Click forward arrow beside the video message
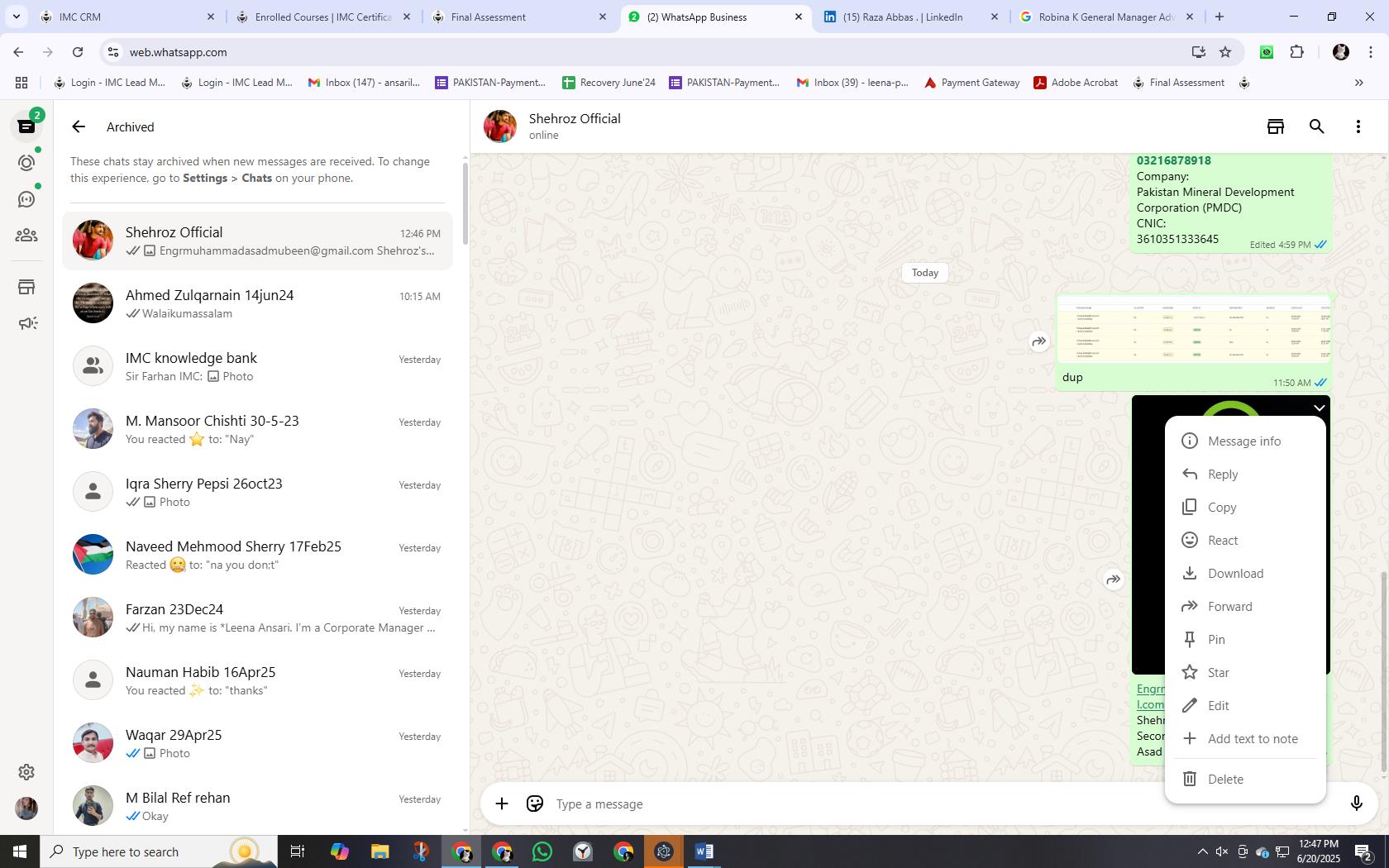This screenshot has height=868, width=1389. tap(1114, 579)
